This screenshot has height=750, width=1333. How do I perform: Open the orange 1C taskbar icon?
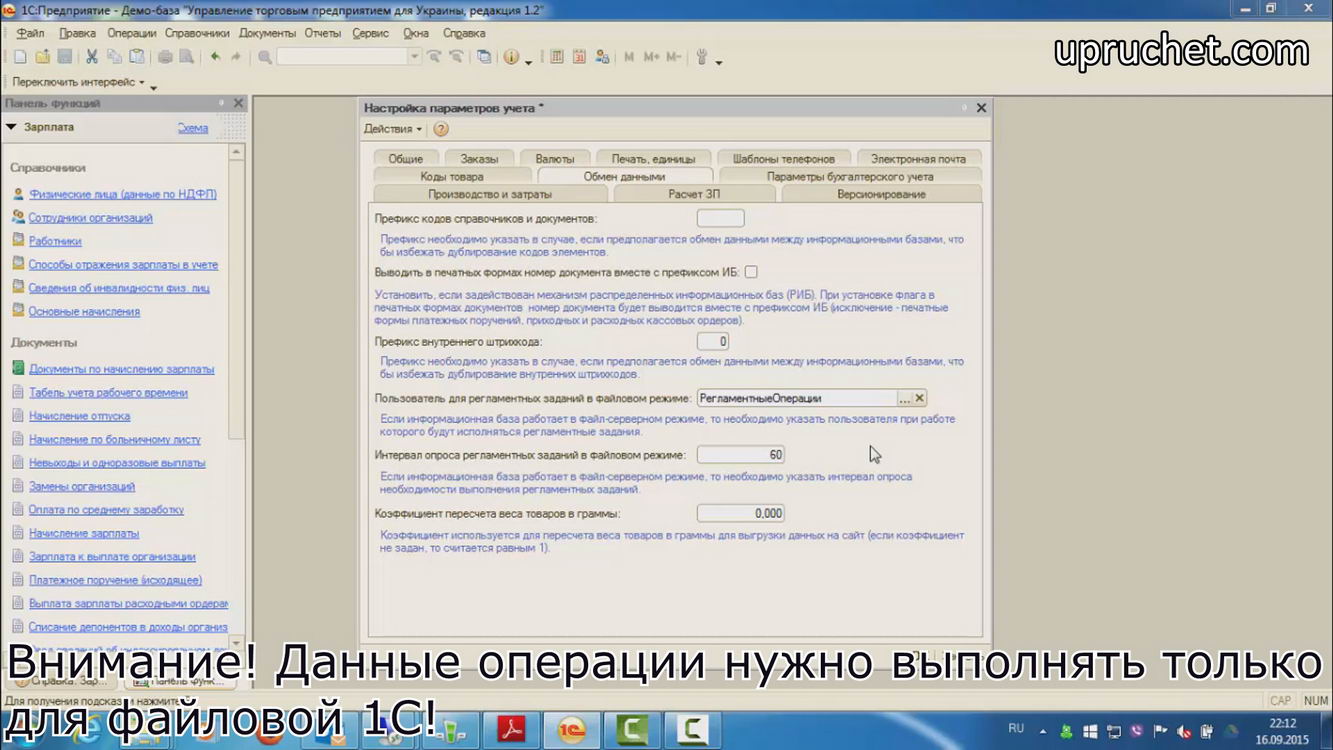tap(572, 730)
